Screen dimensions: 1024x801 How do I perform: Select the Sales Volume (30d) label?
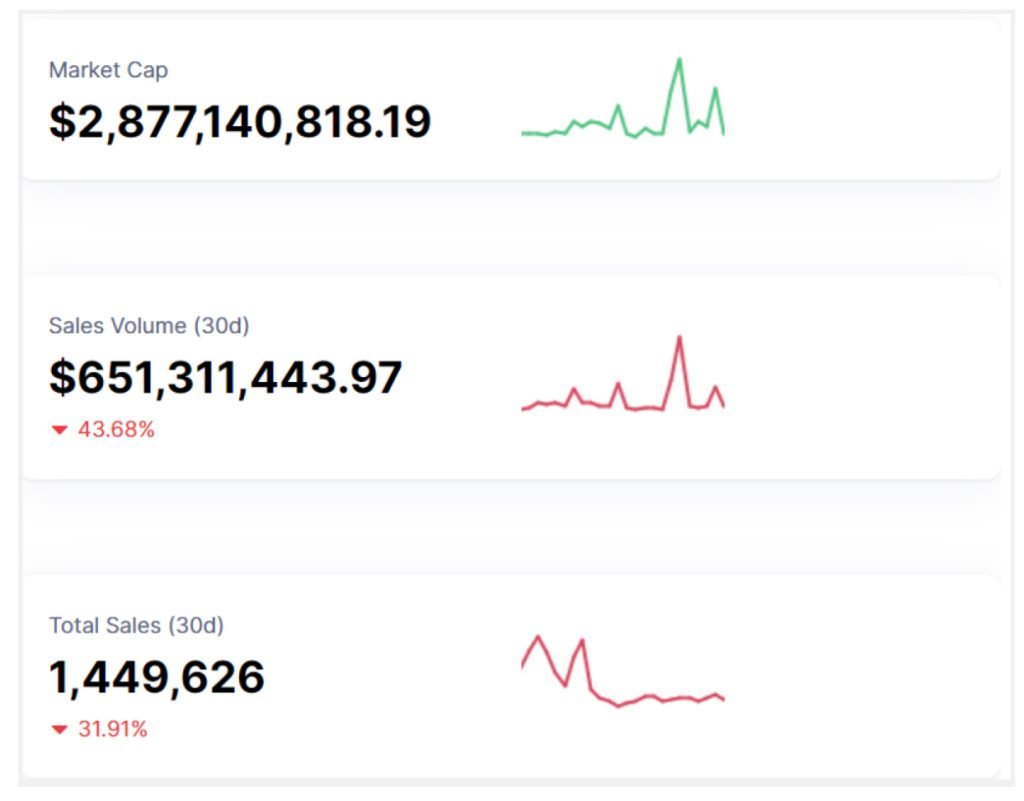point(149,326)
